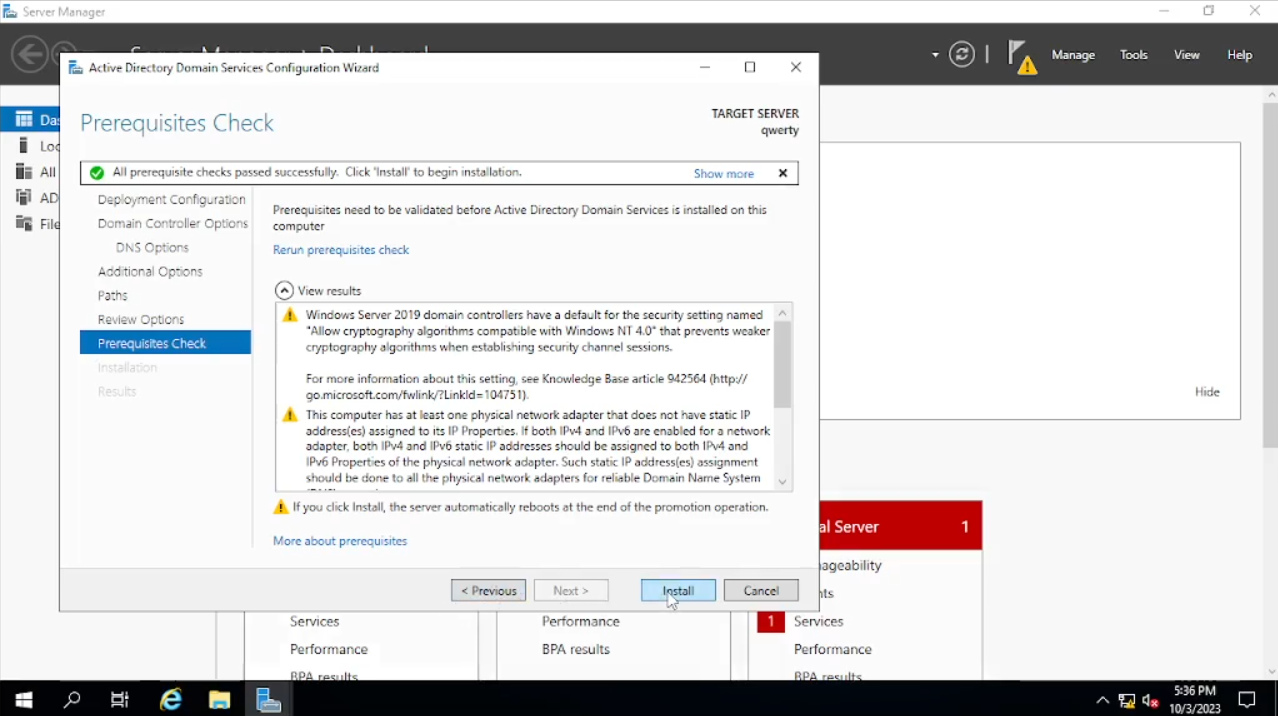Show hidden system tray icons
The image size is (1278, 716).
tap(1102, 700)
